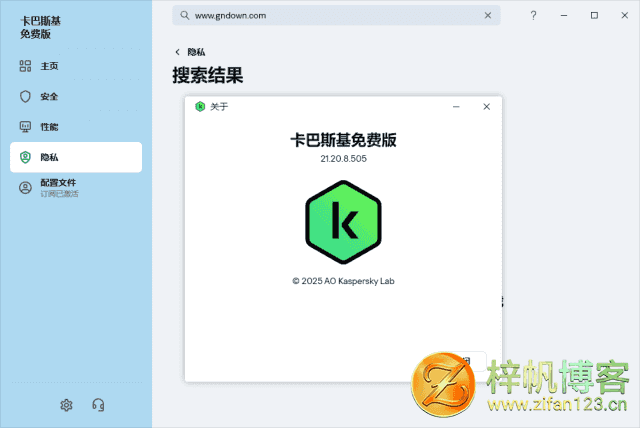The image size is (640, 428).
Task: Click the Kaspersky icon in 关于 title bar
Action: (x=200, y=107)
